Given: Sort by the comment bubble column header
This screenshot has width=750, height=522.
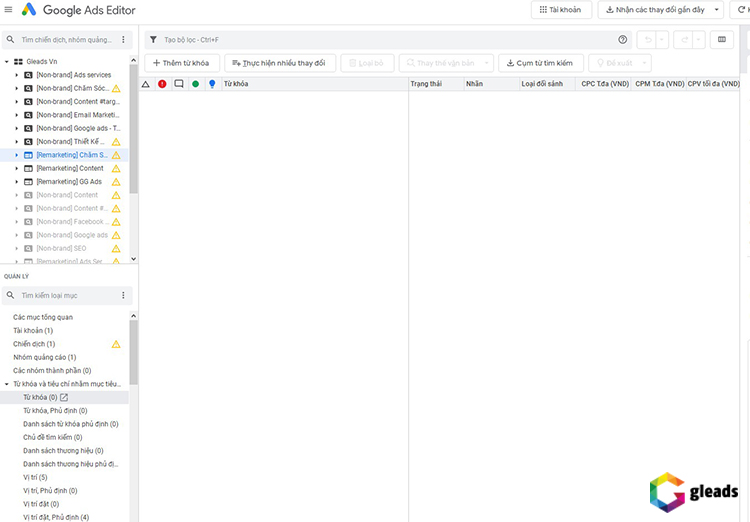Looking at the screenshot, I should pyautogui.click(x=178, y=84).
